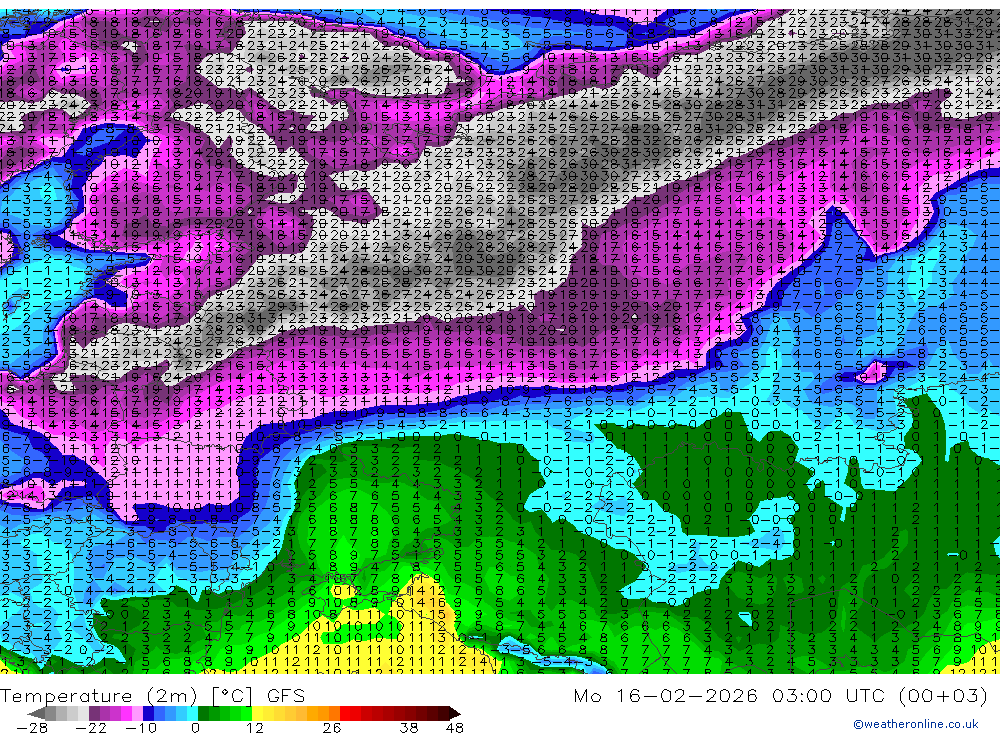Click the 'Mo 16-02-2026 03:00 UTC (00+03)' timestamp
This screenshot has width=1000, height=733.
click(780, 695)
